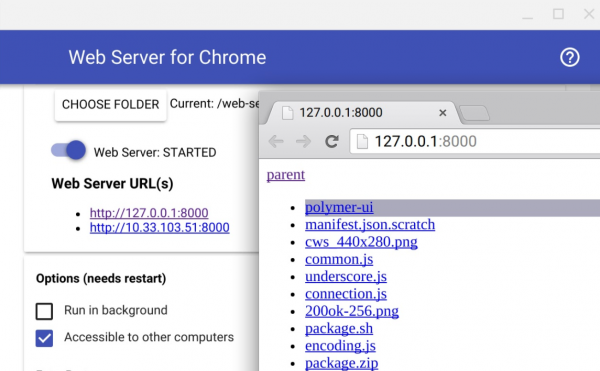Image resolution: width=600 pixels, height=371 pixels.
Task: Follow the parent directory link
Action: click(286, 175)
